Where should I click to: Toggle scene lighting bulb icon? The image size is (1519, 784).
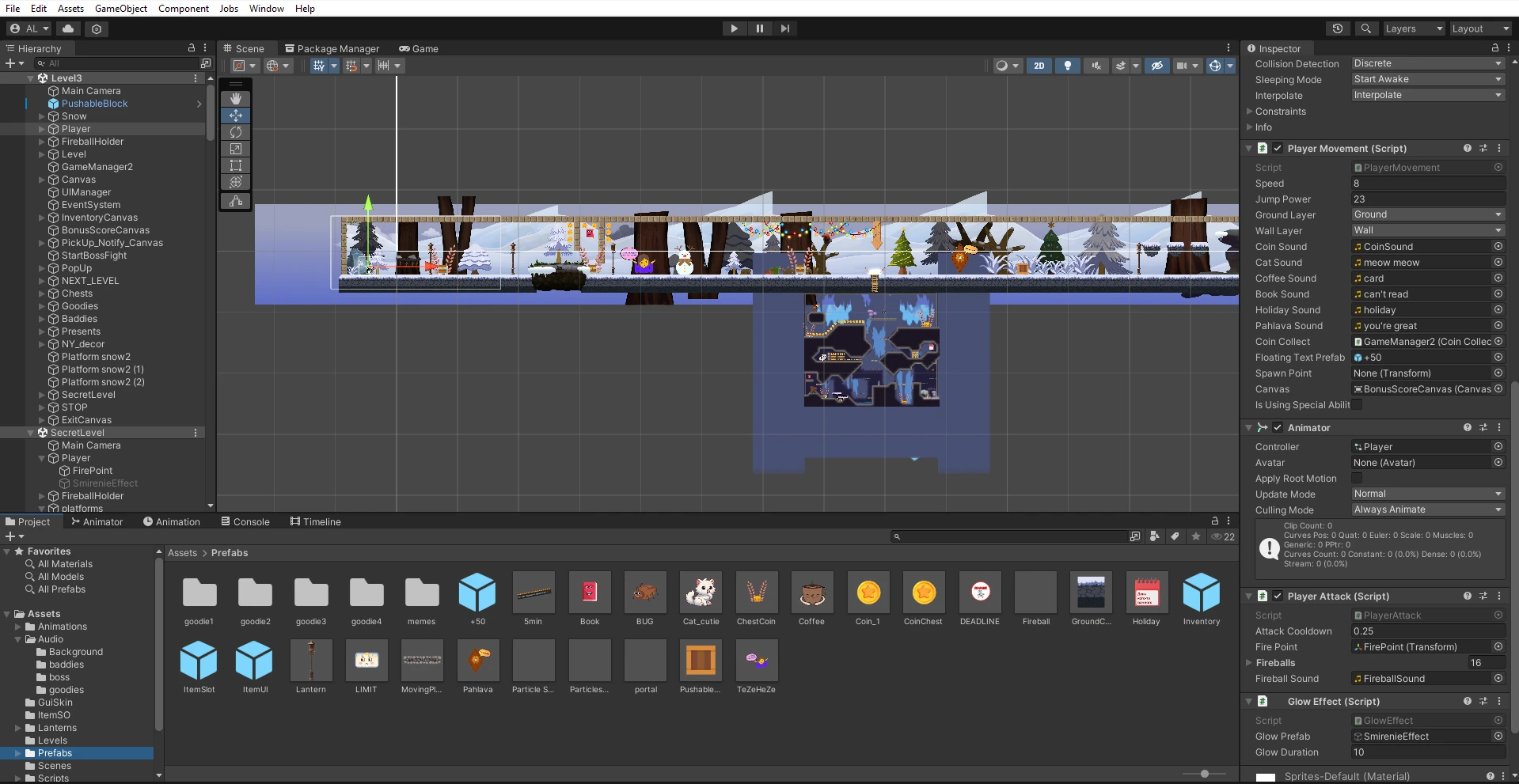click(x=1068, y=66)
